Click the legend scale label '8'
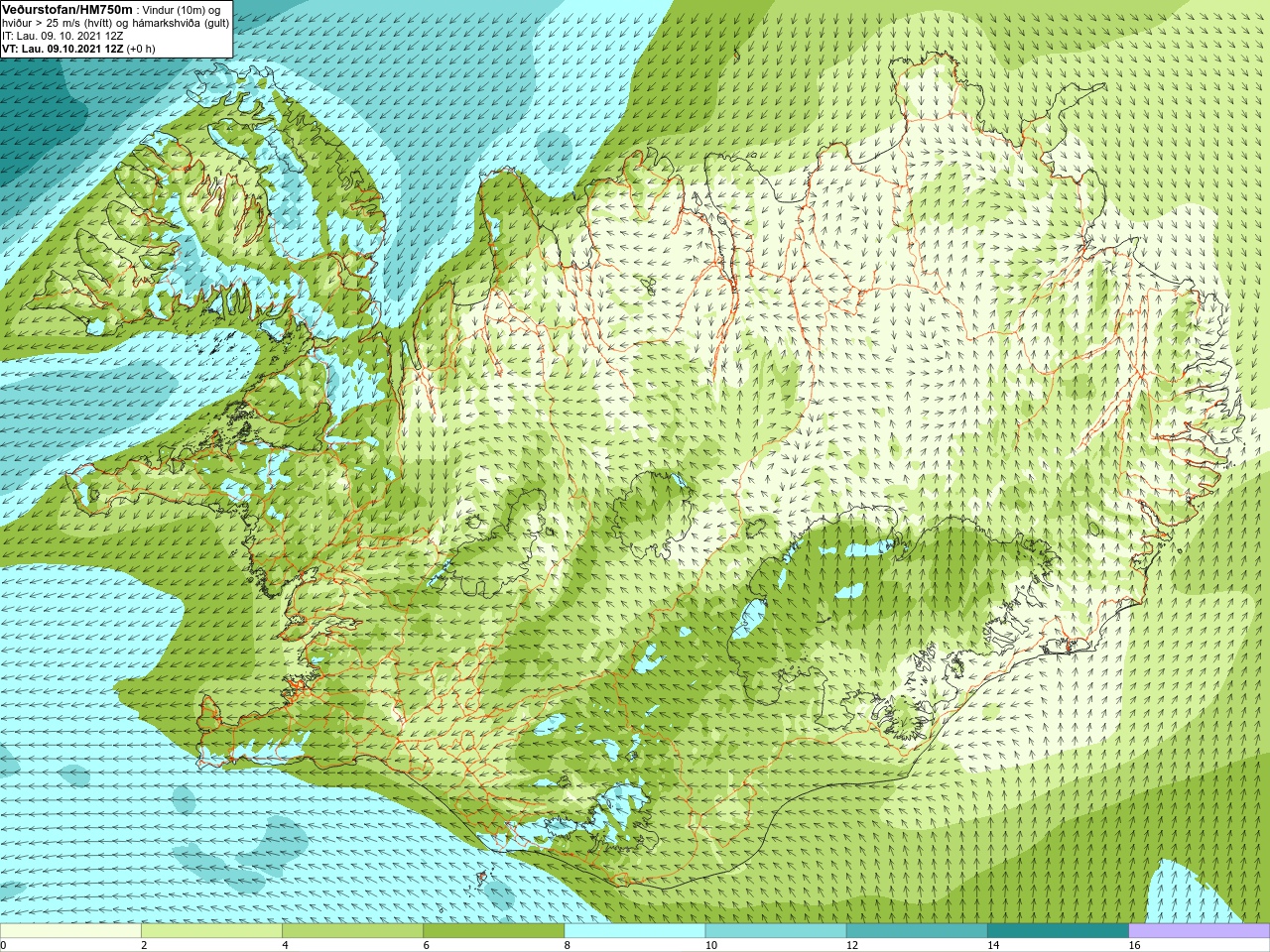1270x952 pixels. (x=568, y=945)
